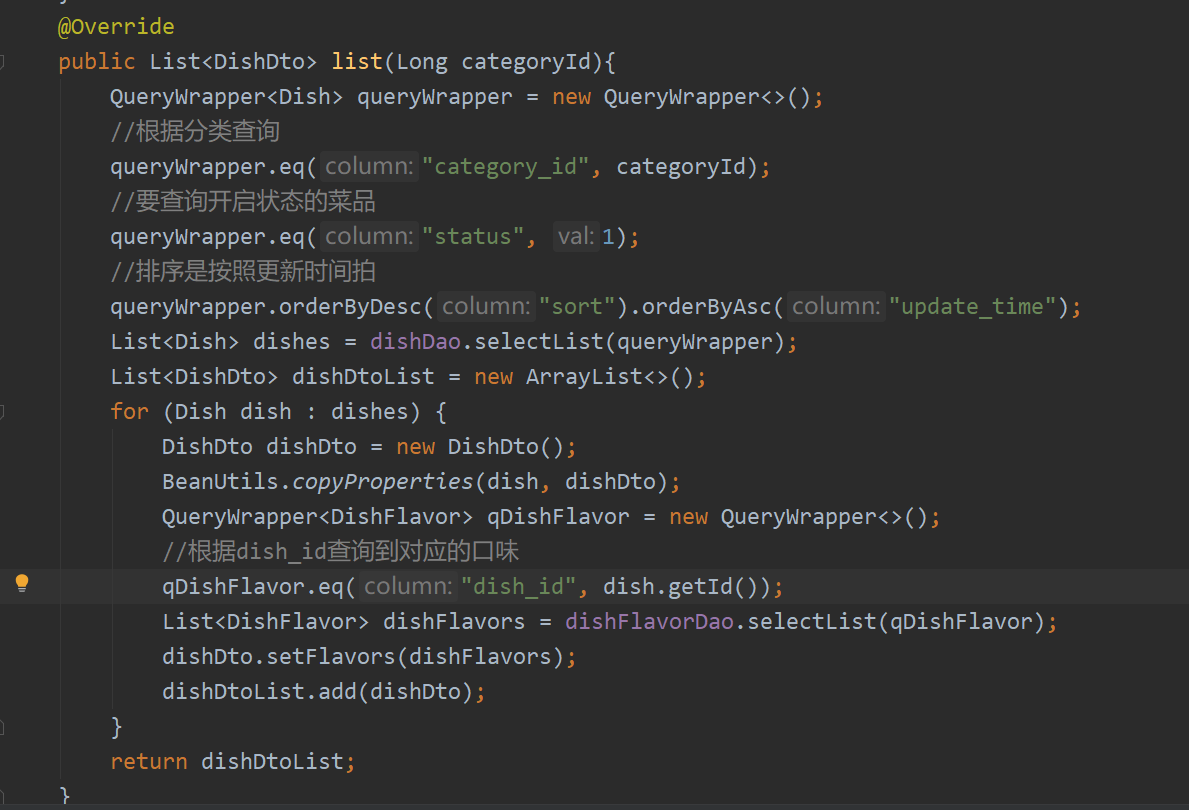Screen dimensions: 1189x810
Task: Click the orderByAsc method call
Action: tap(707, 306)
